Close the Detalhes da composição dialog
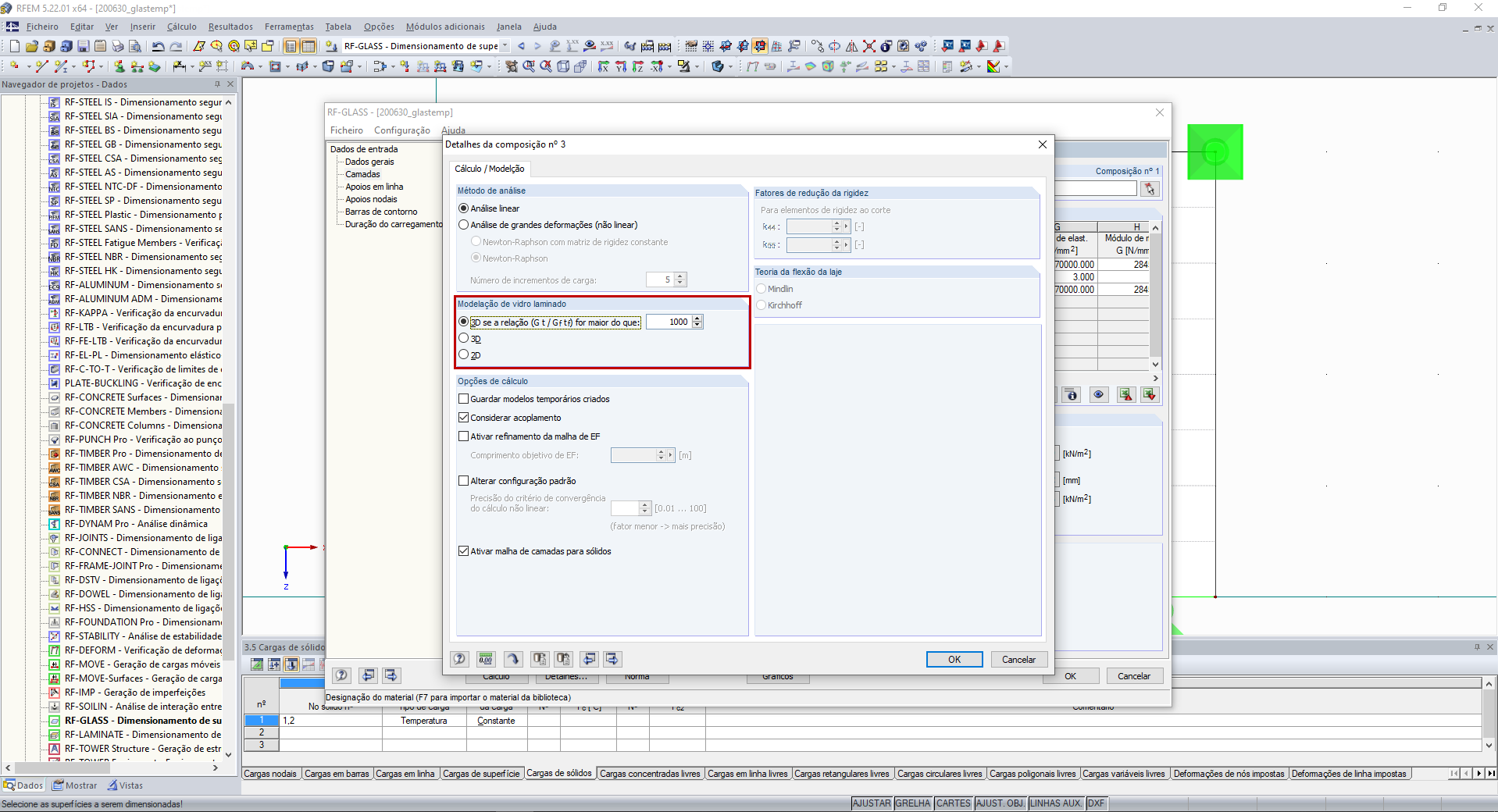Image resolution: width=1498 pixels, height=812 pixels. [x=1042, y=144]
